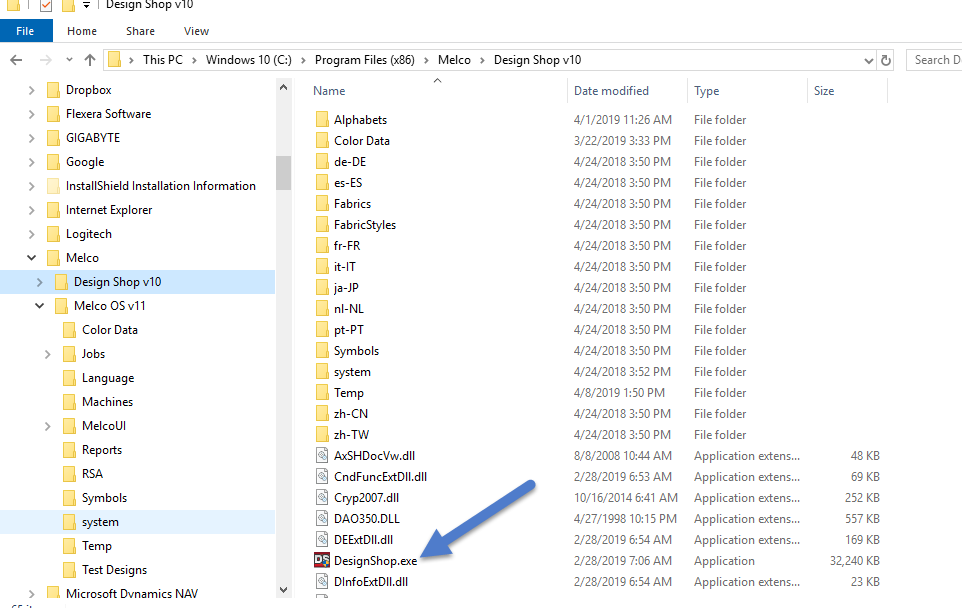The width and height of the screenshot is (962, 608).
Task: Collapse the Melco OS v11 tree node
Action: tap(40, 306)
